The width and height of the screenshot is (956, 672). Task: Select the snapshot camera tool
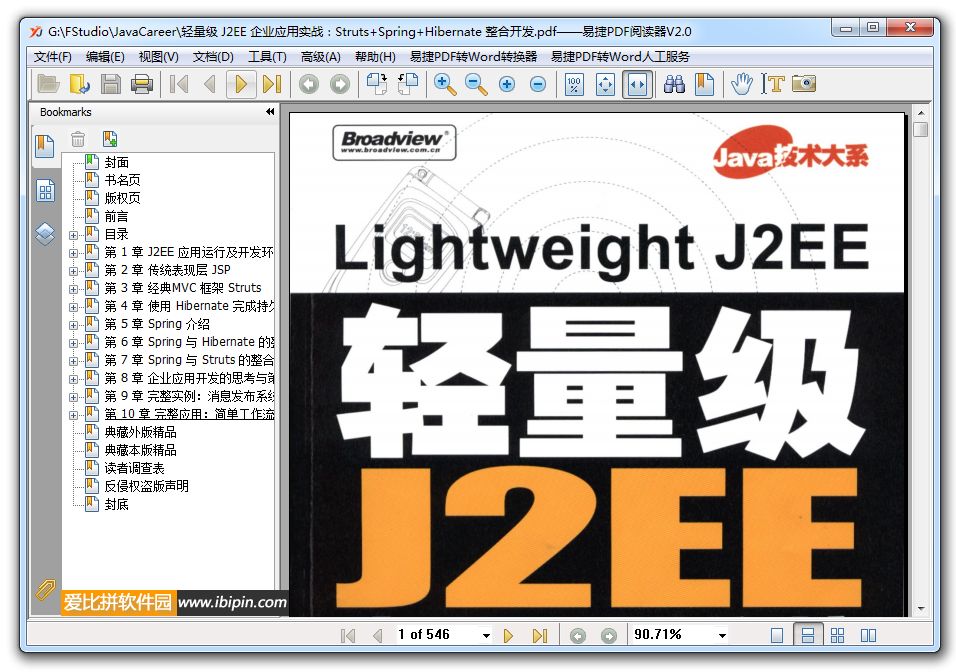[804, 83]
